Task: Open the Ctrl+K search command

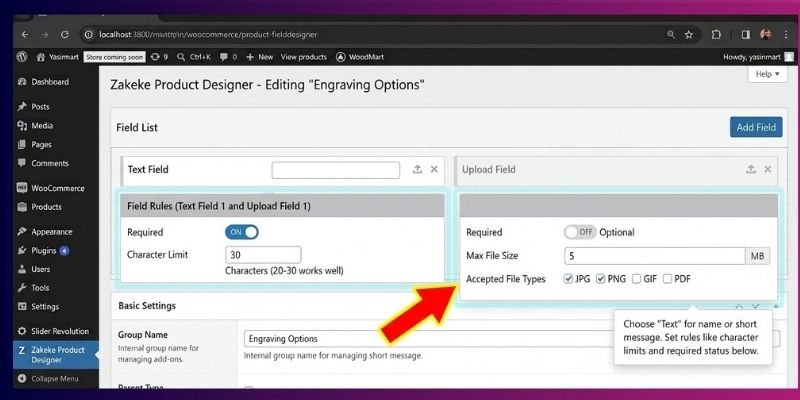Action: point(193,57)
